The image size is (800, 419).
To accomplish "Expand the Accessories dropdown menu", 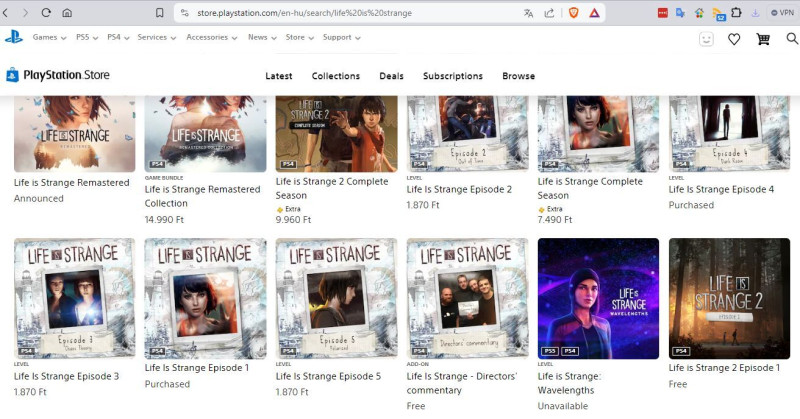I will [212, 37].
